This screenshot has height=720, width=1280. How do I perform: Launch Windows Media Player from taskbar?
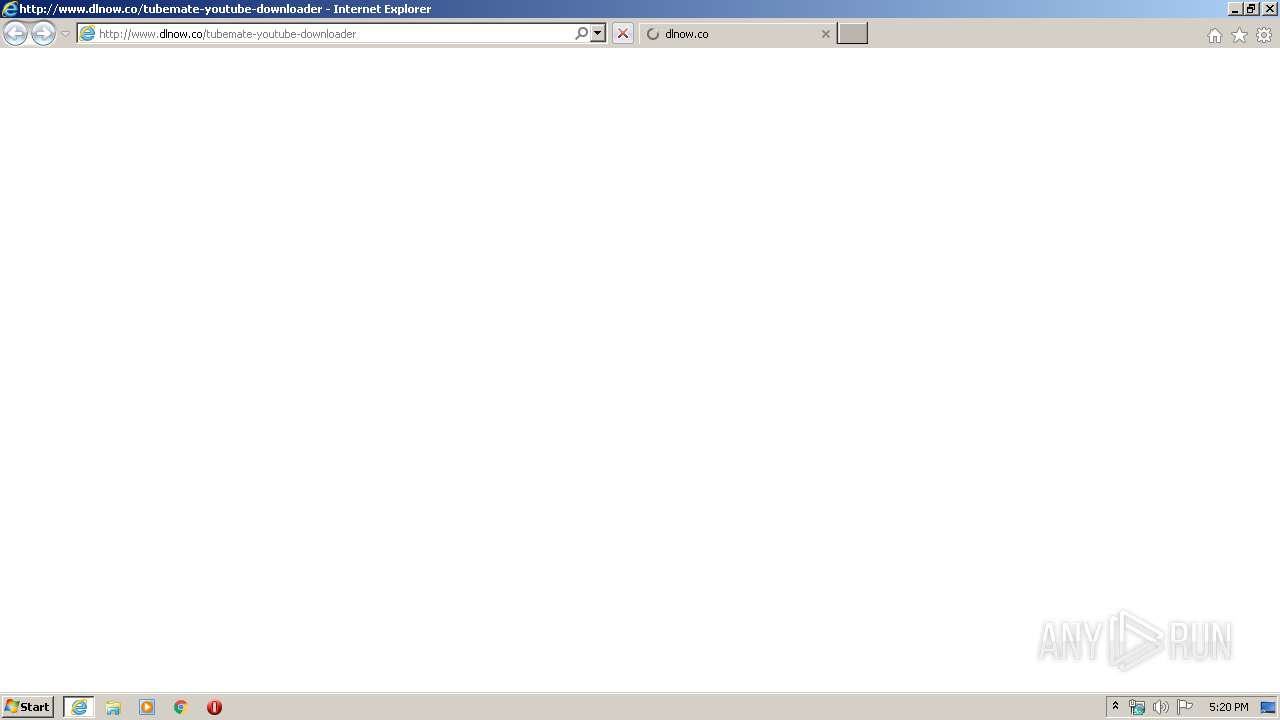click(x=147, y=707)
